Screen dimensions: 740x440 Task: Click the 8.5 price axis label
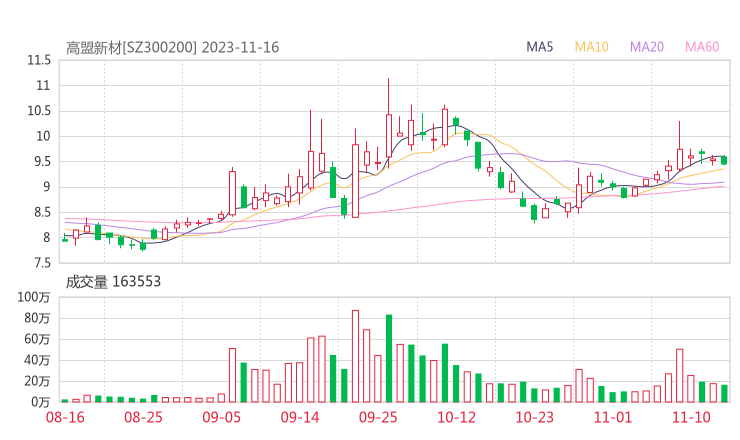point(41,212)
